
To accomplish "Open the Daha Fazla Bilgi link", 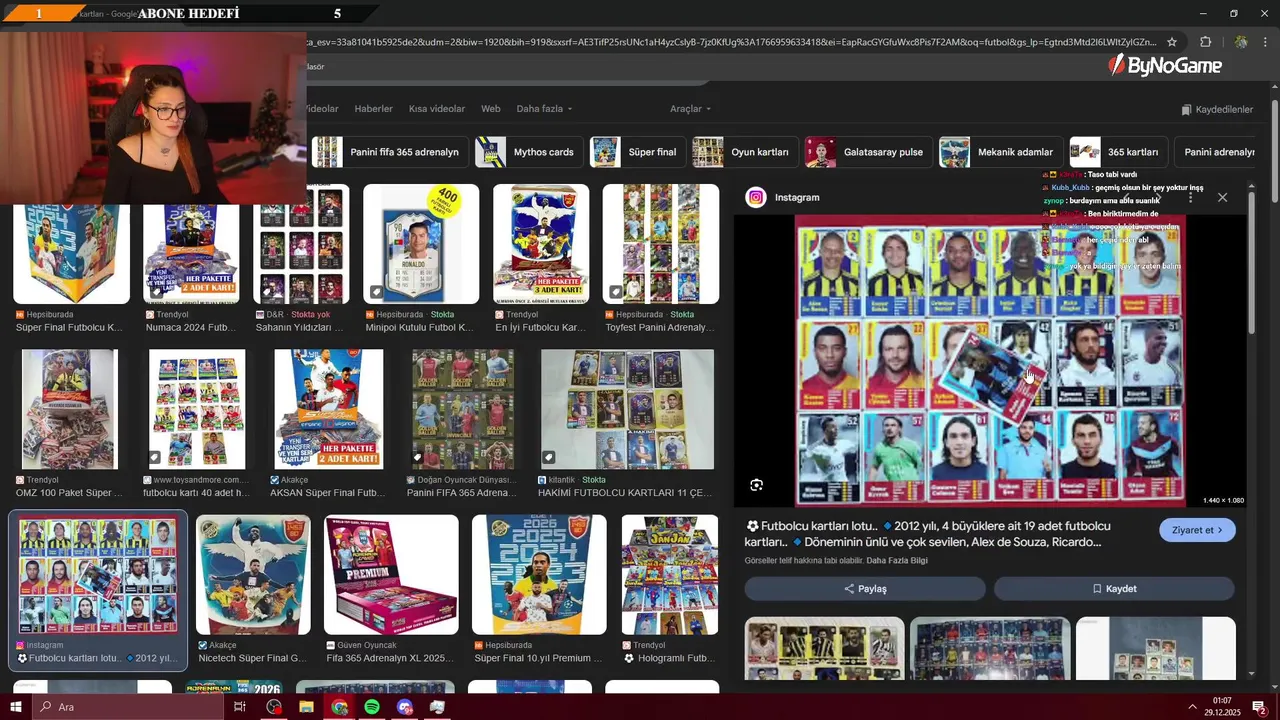I will [897, 560].
